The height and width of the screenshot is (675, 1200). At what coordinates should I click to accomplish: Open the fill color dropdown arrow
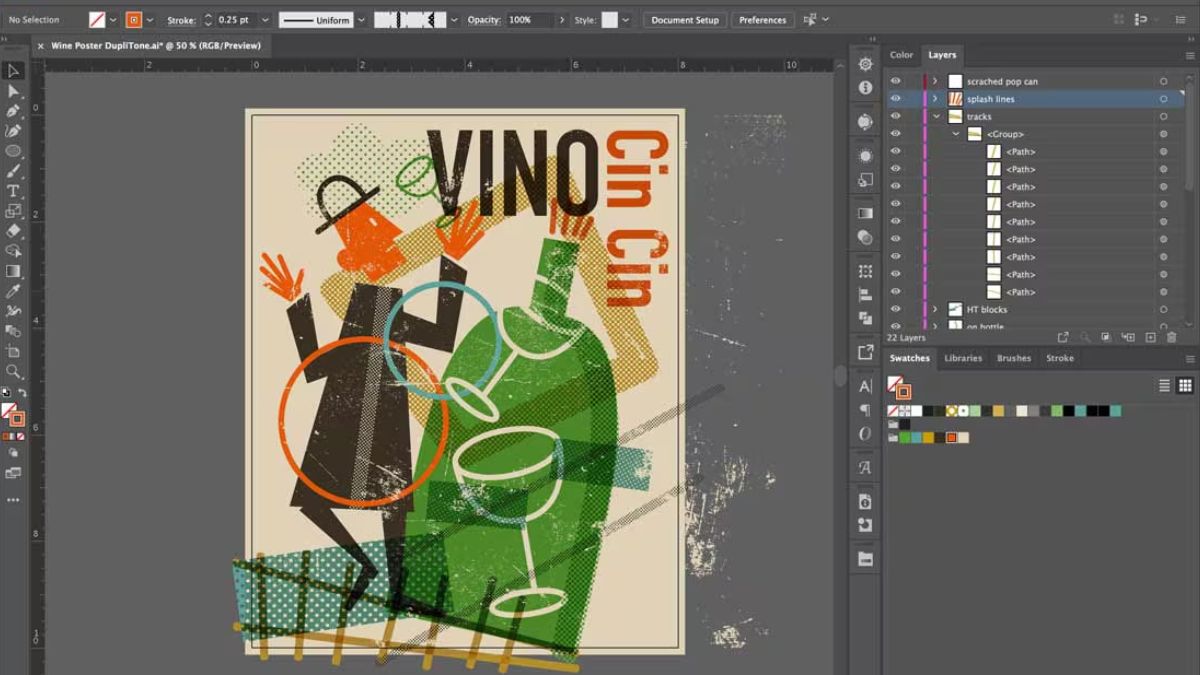[x=113, y=20]
